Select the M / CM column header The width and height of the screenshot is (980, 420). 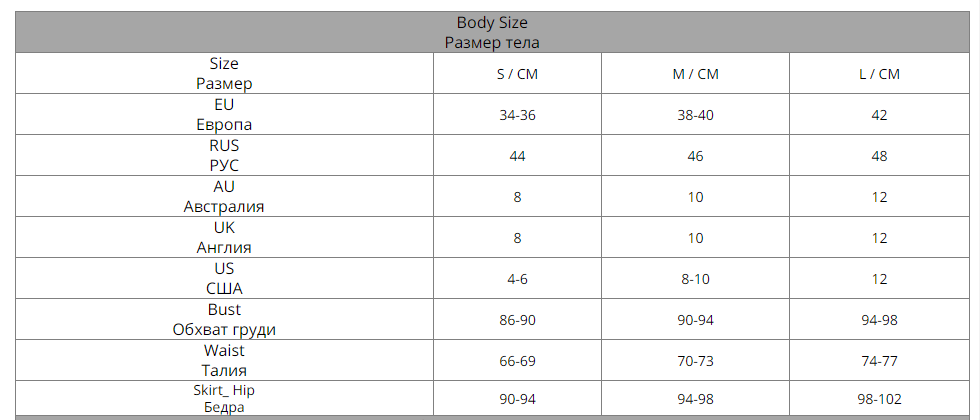click(x=695, y=74)
